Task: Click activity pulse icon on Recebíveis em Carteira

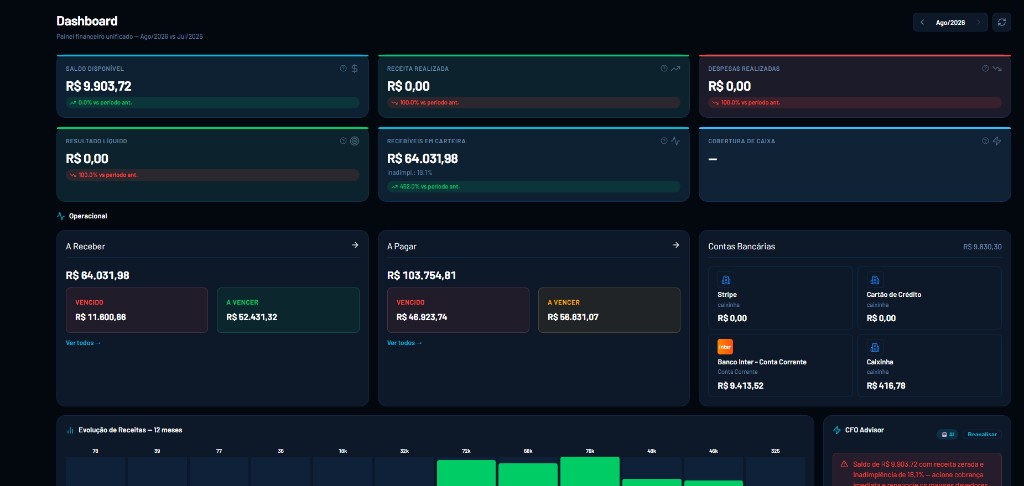Action: click(x=675, y=140)
